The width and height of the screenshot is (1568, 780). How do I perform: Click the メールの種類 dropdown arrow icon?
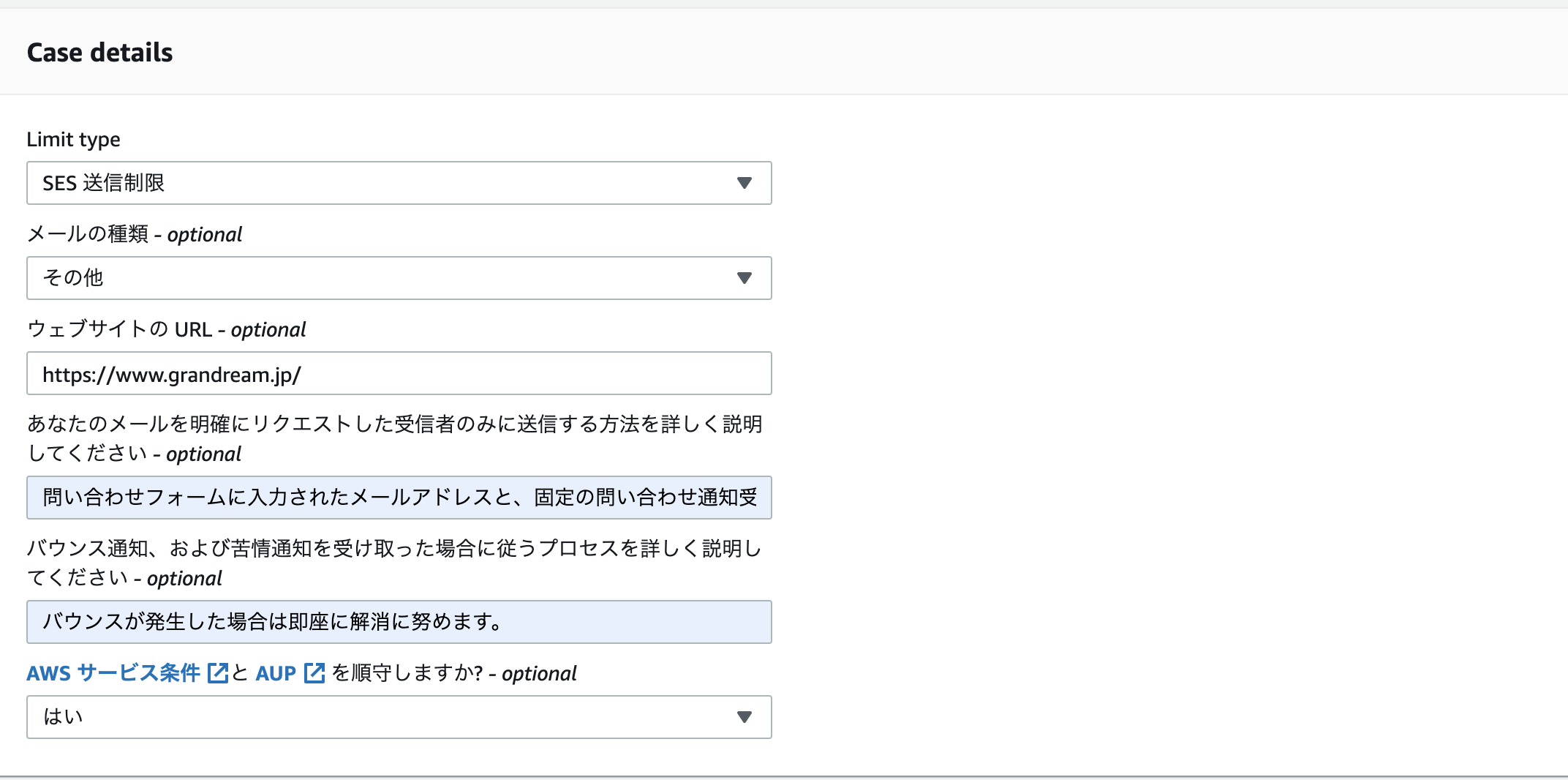pyautogui.click(x=744, y=278)
